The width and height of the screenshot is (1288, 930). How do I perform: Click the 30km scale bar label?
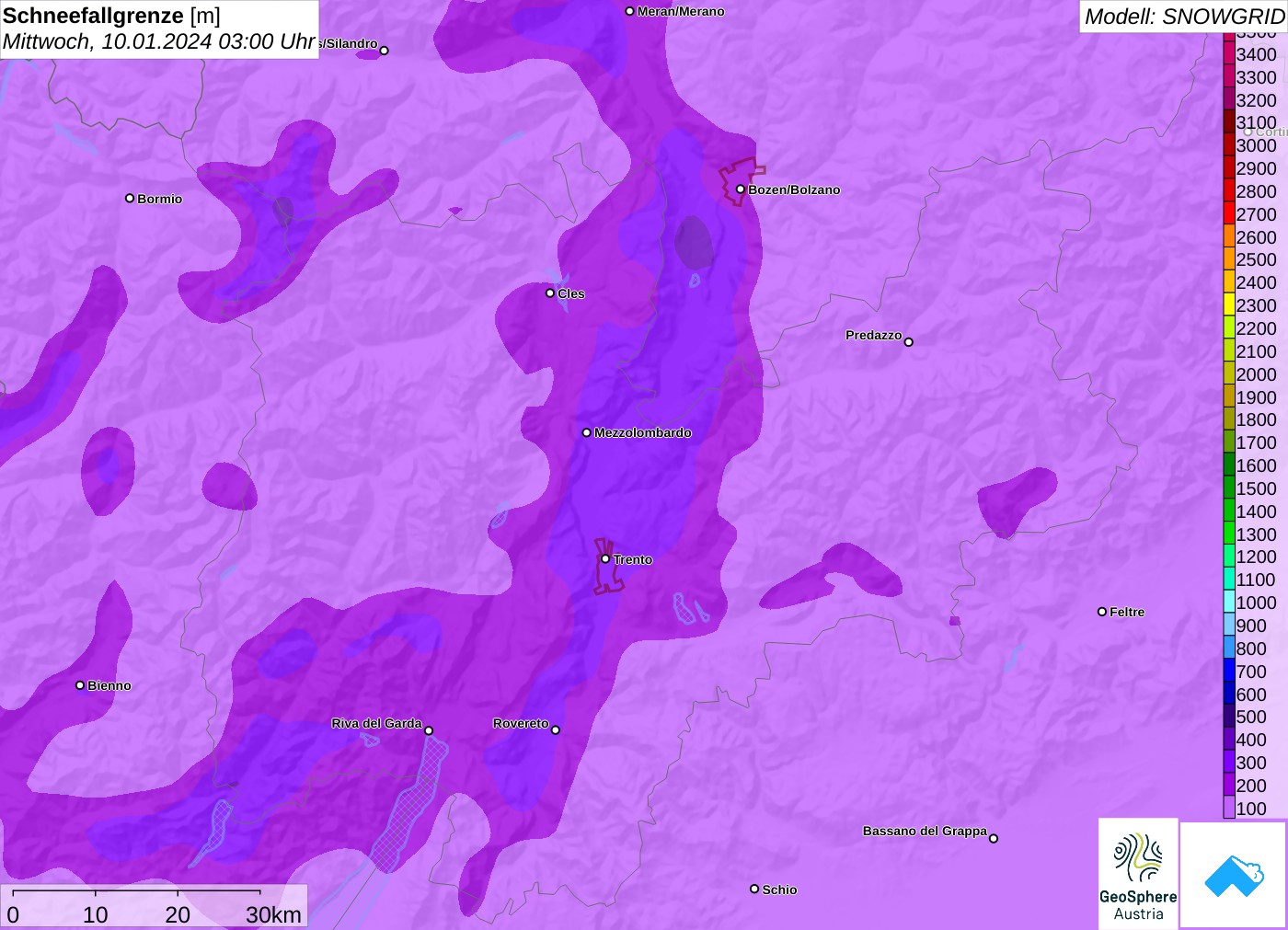point(273,914)
